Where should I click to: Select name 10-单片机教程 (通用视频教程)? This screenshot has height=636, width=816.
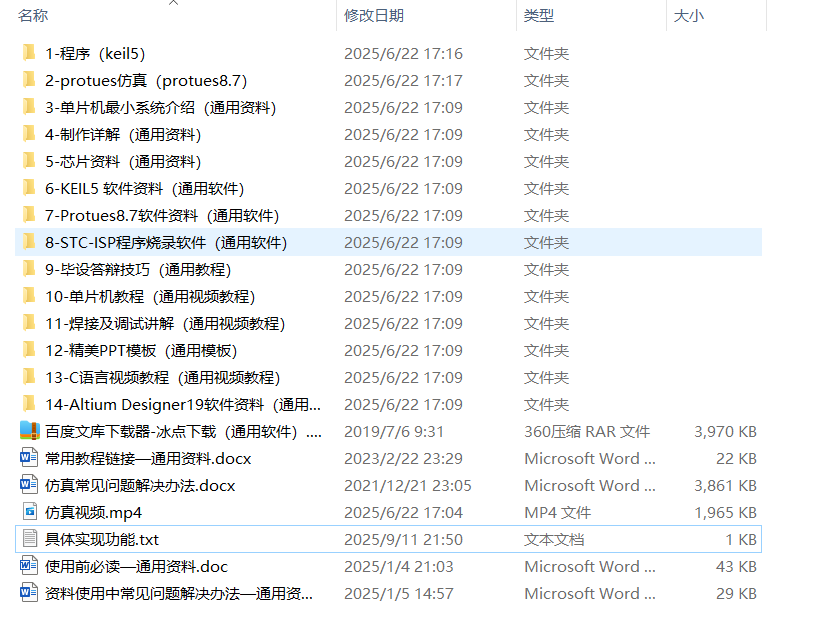coord(150,297)
